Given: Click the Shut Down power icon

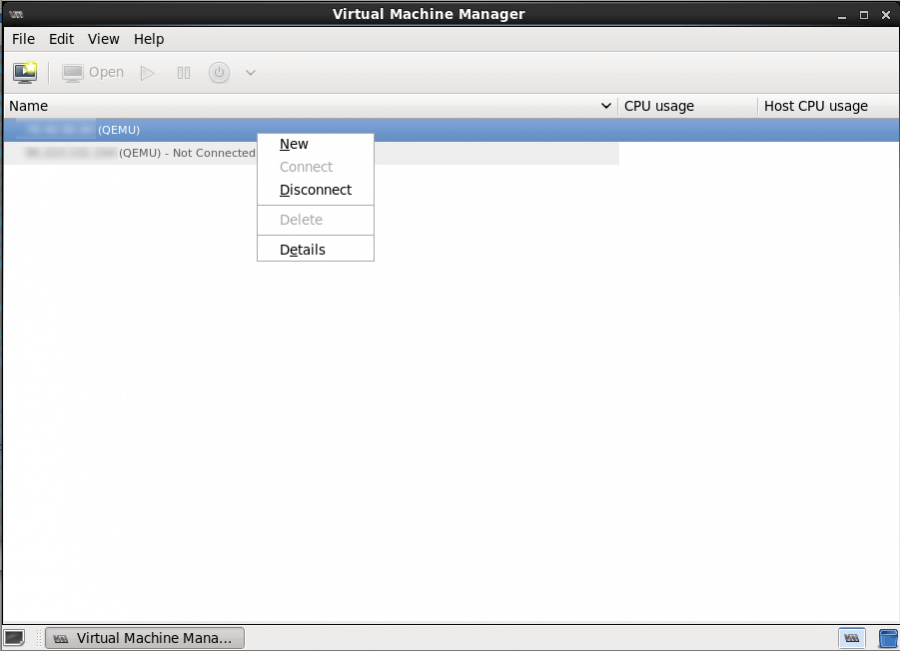Looking at the screenshot, I should 219,72.
